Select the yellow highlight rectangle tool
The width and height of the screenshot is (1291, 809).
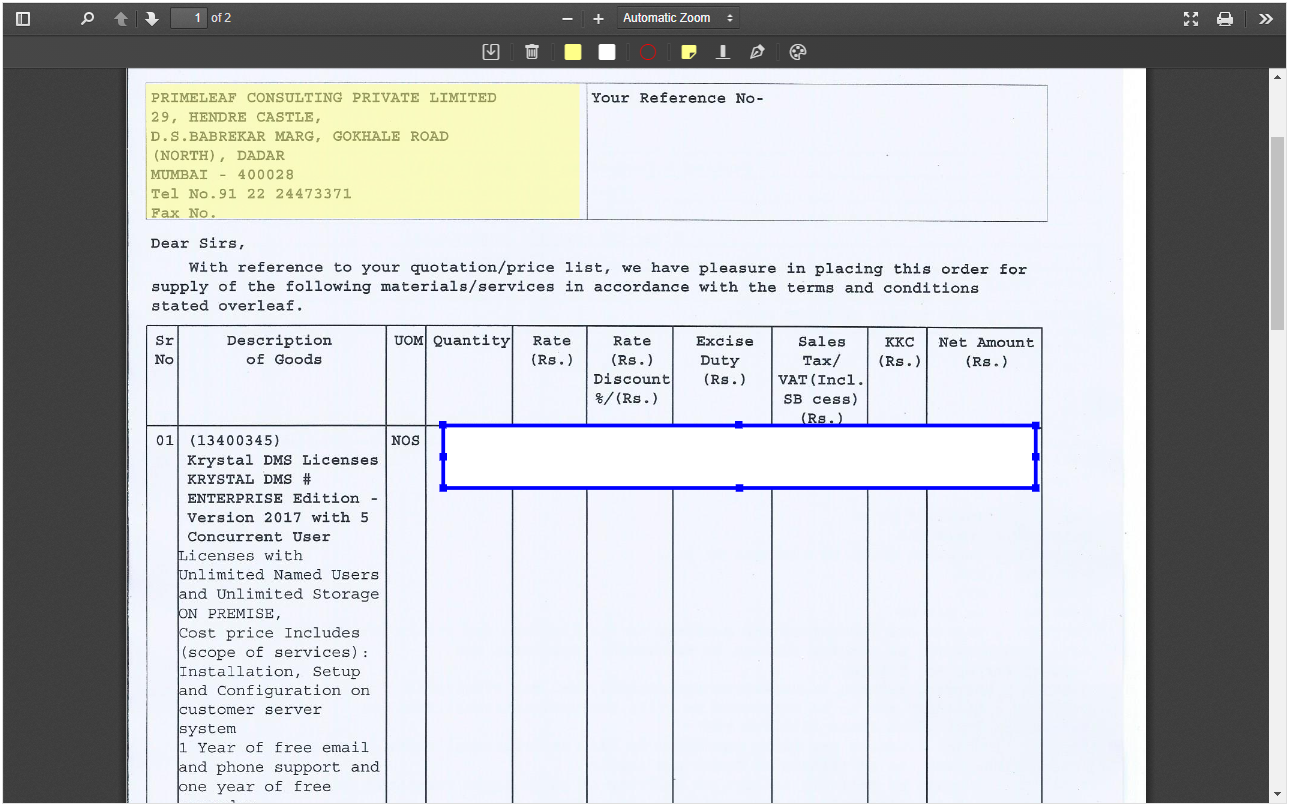point(573,52)
